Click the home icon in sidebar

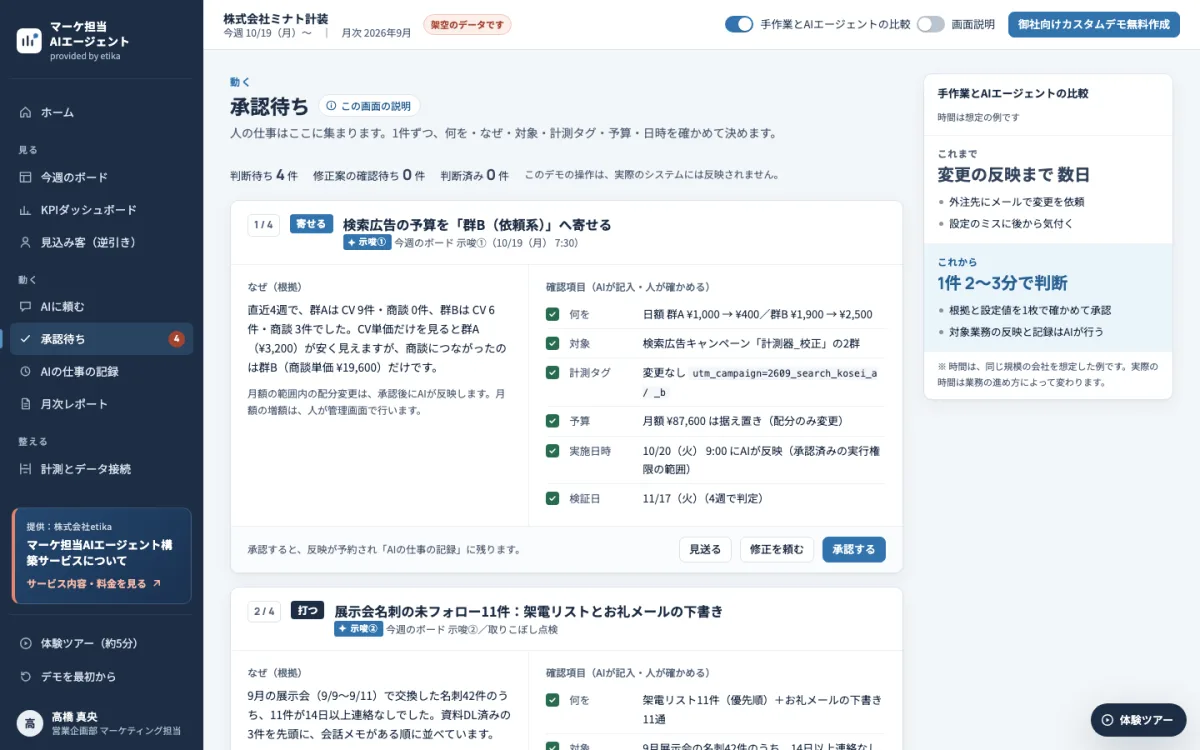tap(26, 112)
